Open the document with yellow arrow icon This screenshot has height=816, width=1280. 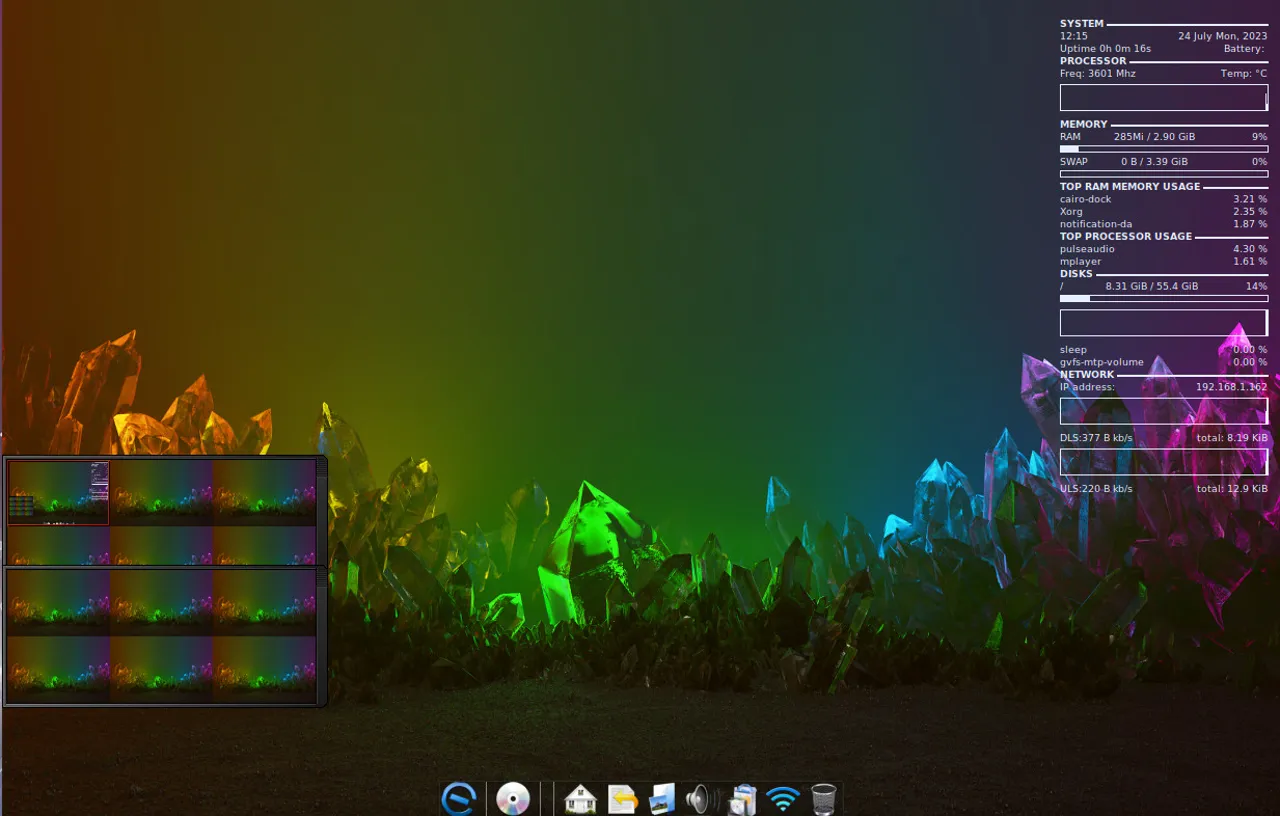tap(622, 799)
